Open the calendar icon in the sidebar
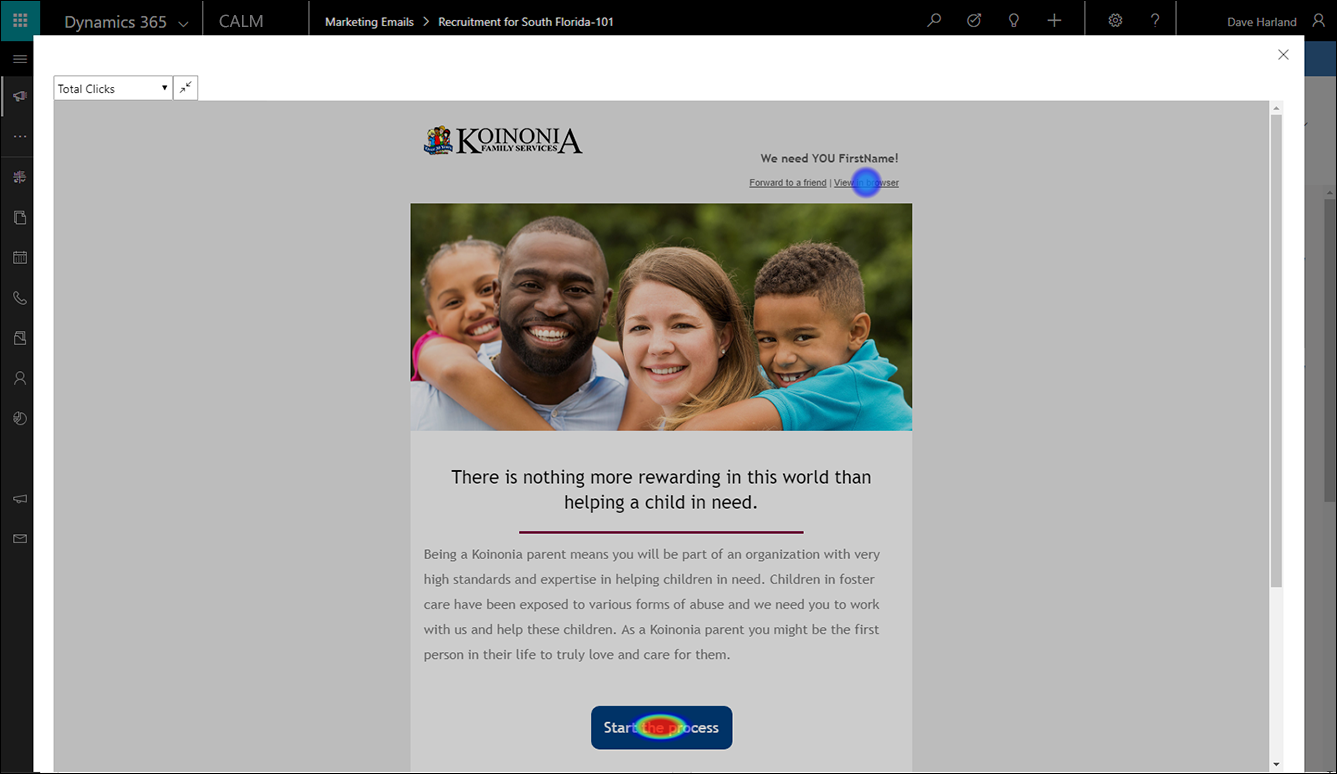Image resolution: width=1337 pixels, height=774 pixels. click(19, 257)
